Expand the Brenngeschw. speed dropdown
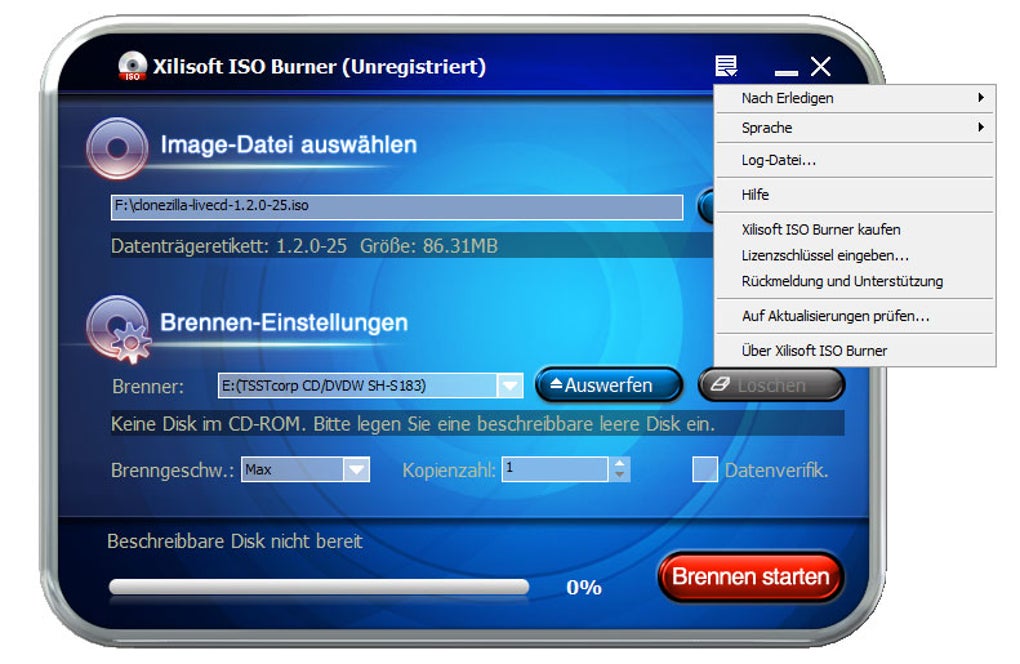 pyautogui.click(x=358, y=469)
